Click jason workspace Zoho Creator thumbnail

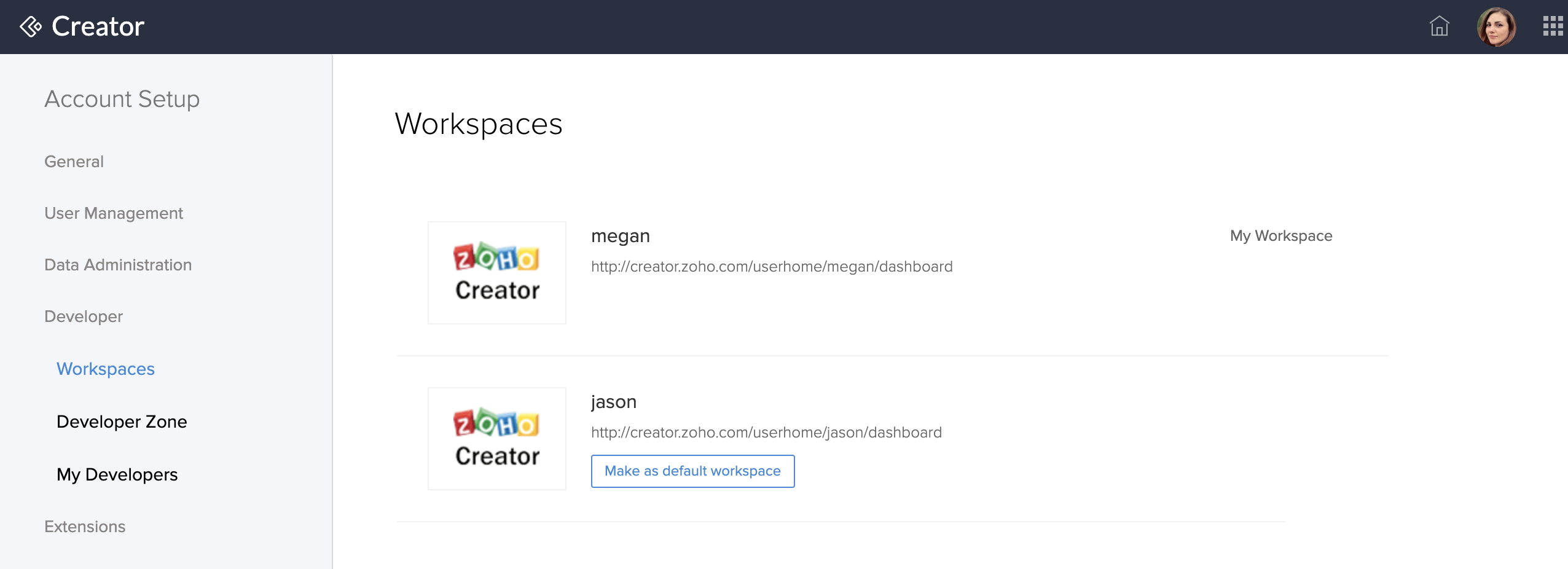pyautogui.click(x=497, y=439)
